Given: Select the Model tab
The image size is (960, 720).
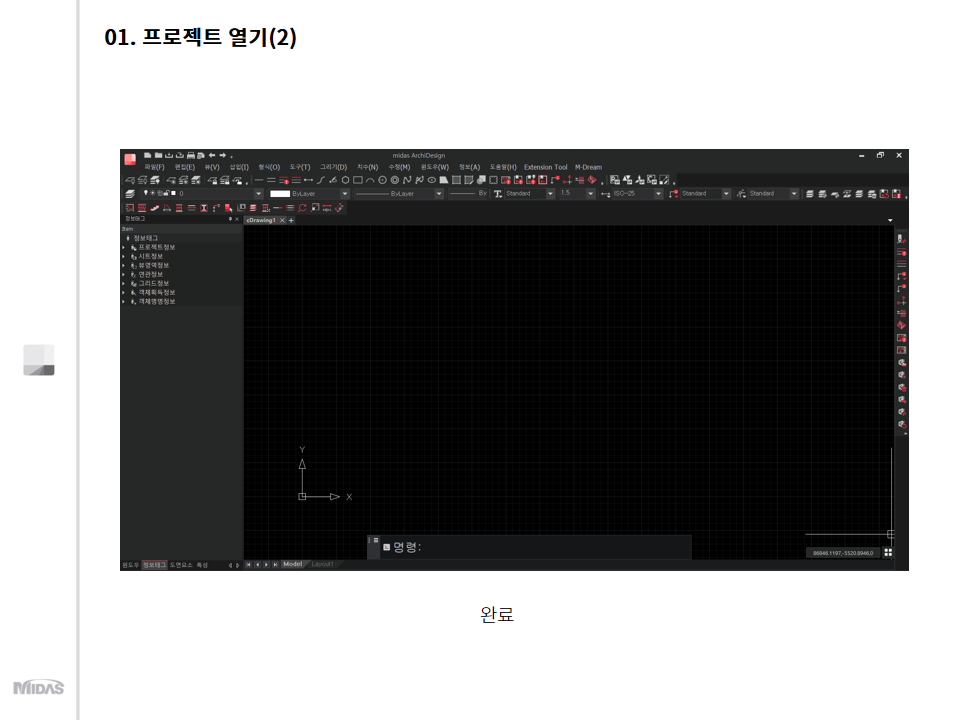Looking at the screenshot, I should pos(293,564).
